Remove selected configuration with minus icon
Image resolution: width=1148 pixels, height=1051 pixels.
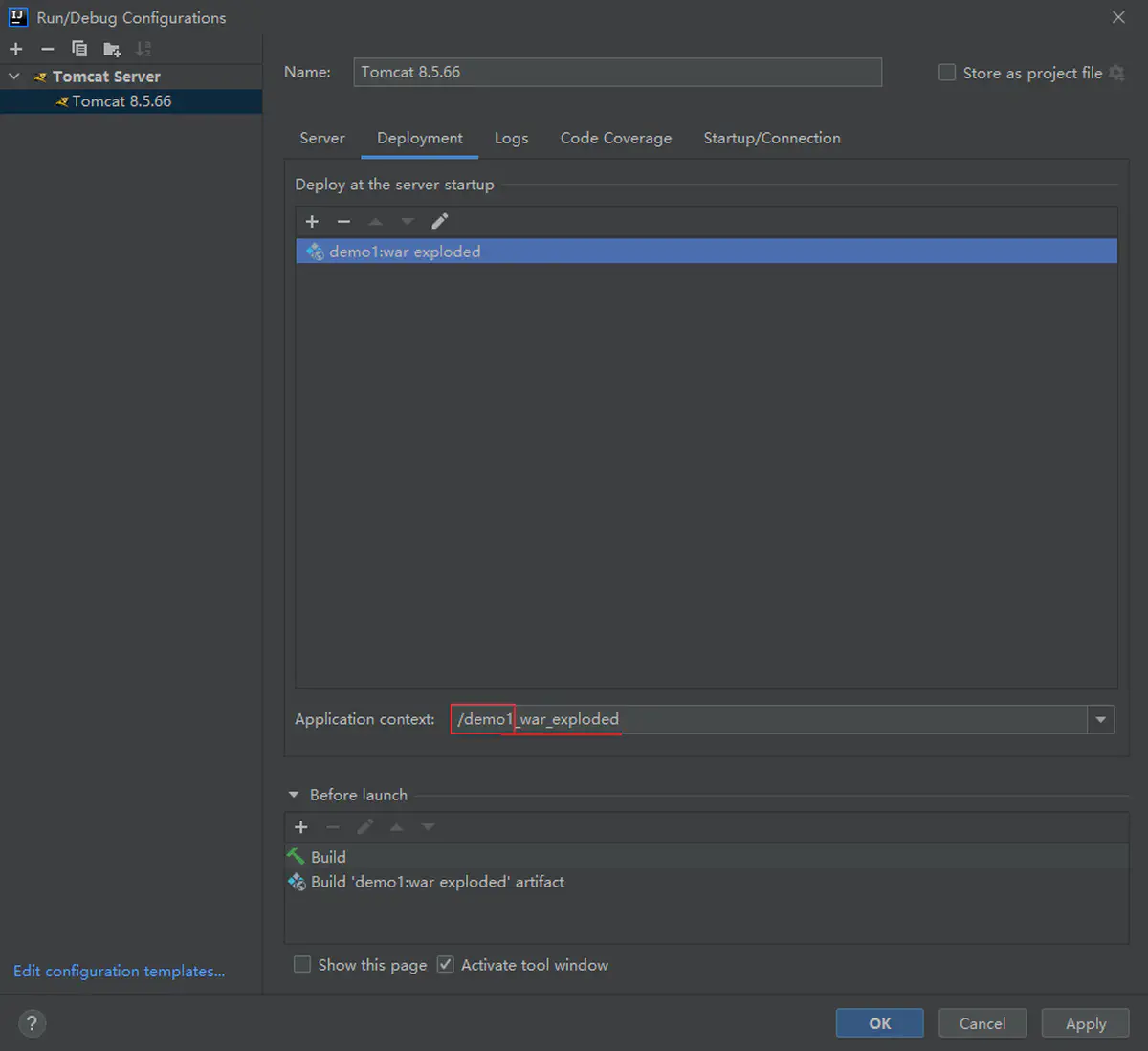click(48, 49)
